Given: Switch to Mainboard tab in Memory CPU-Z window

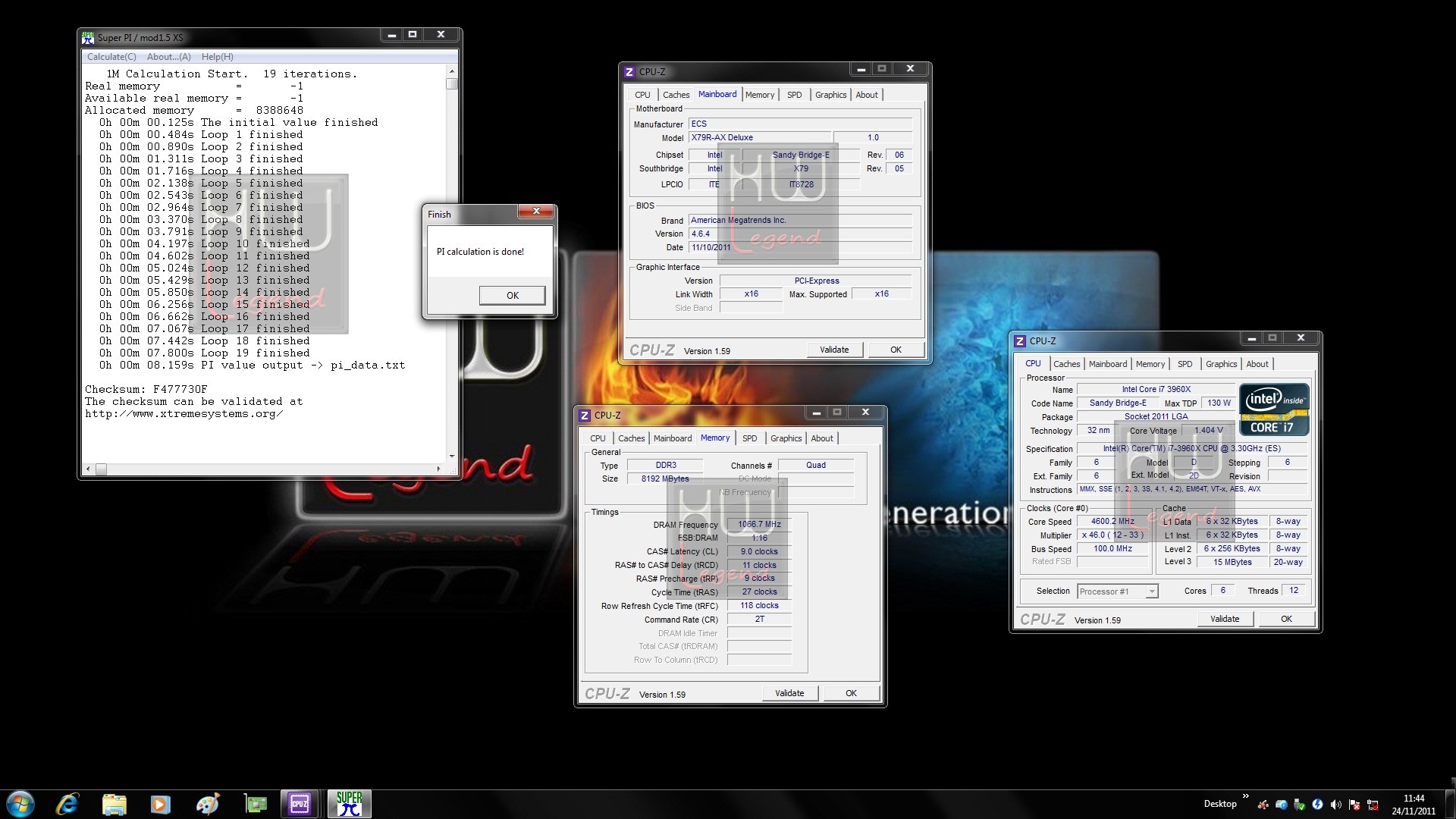Looking at the screenshot, I should click(673, 438).
